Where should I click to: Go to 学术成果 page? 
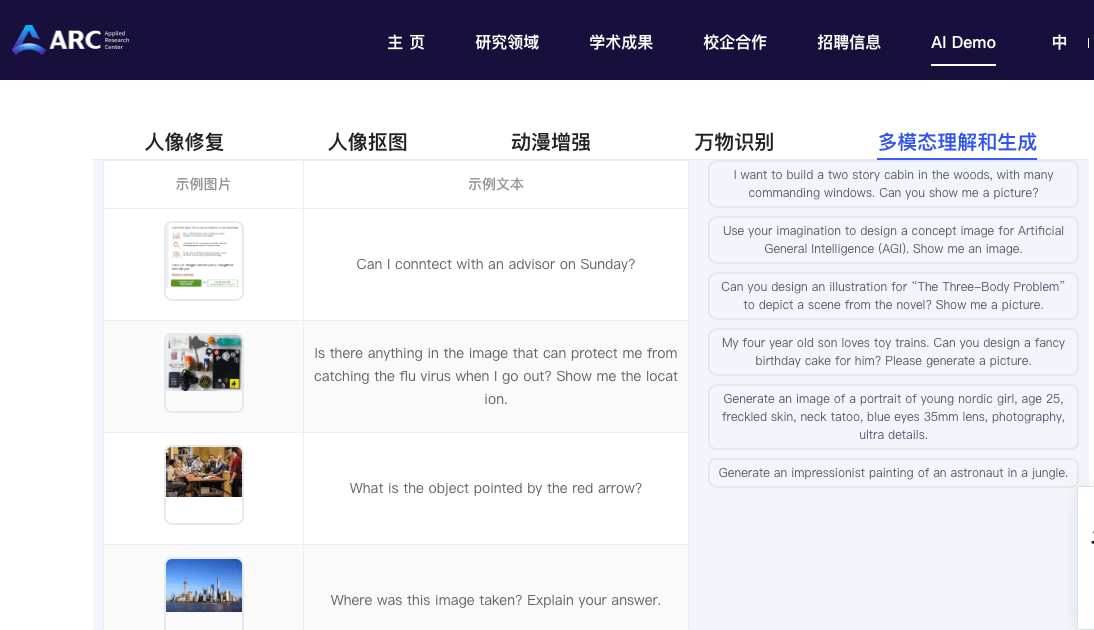point(621,43)
